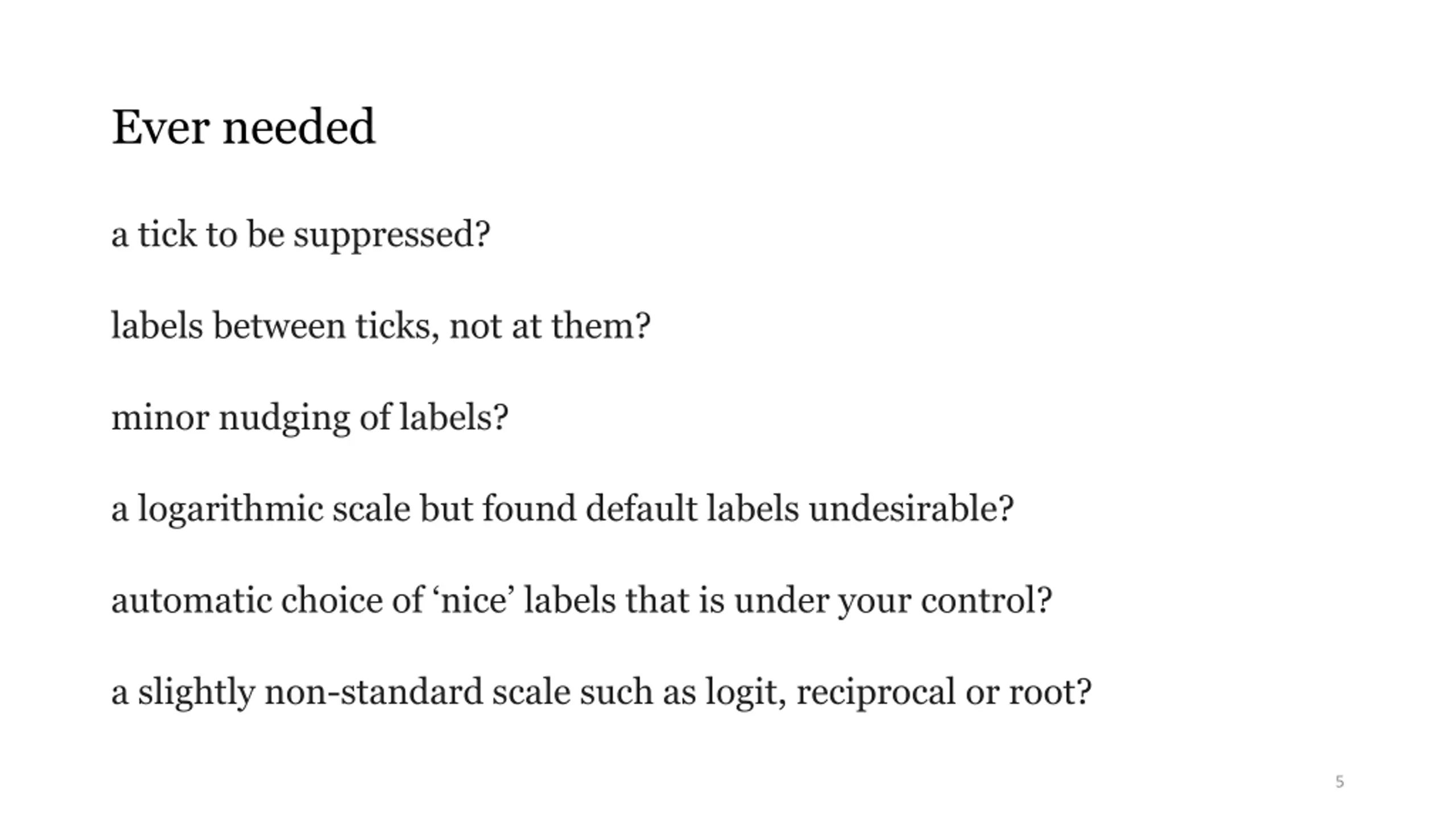
Task: Click the line about slightly non-standard scale
Action: click(x=601, y=693)
